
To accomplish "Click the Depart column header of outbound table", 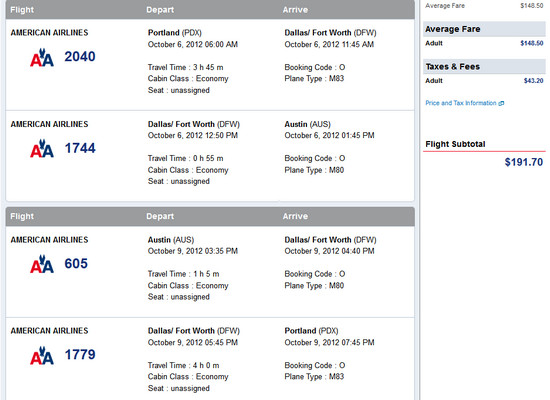I will (x=160, y=10).
